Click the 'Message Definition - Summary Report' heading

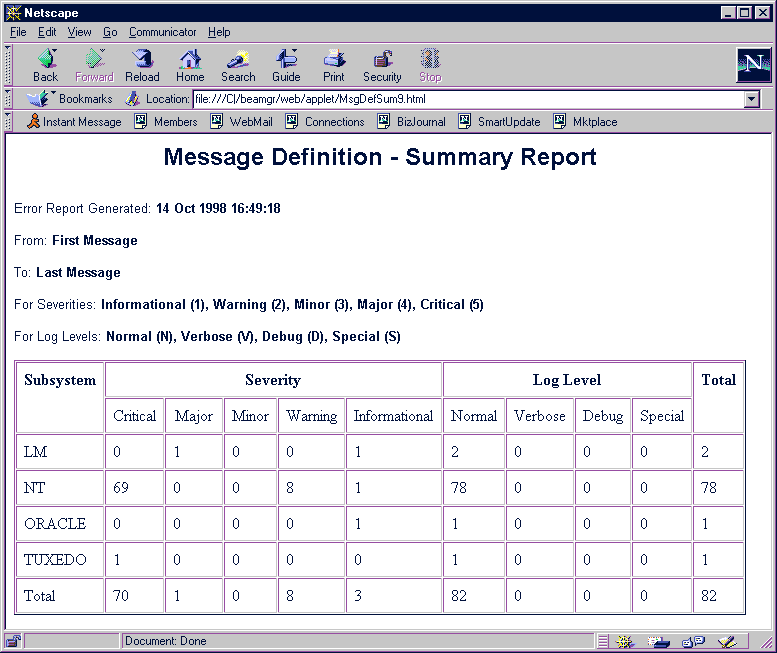(380, 158)
